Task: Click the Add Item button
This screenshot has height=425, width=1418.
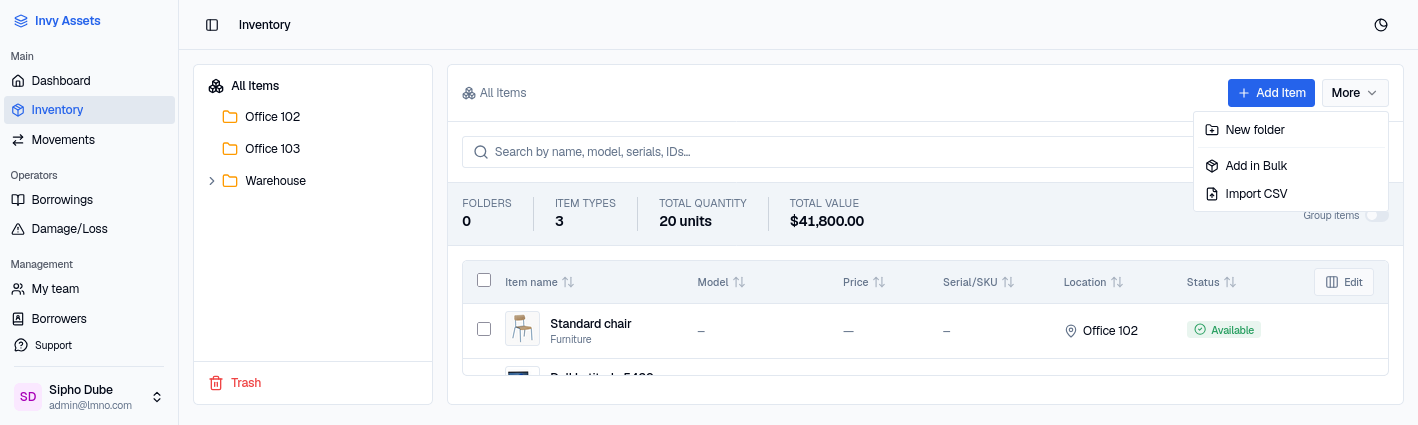Action: pos(1271,93)
